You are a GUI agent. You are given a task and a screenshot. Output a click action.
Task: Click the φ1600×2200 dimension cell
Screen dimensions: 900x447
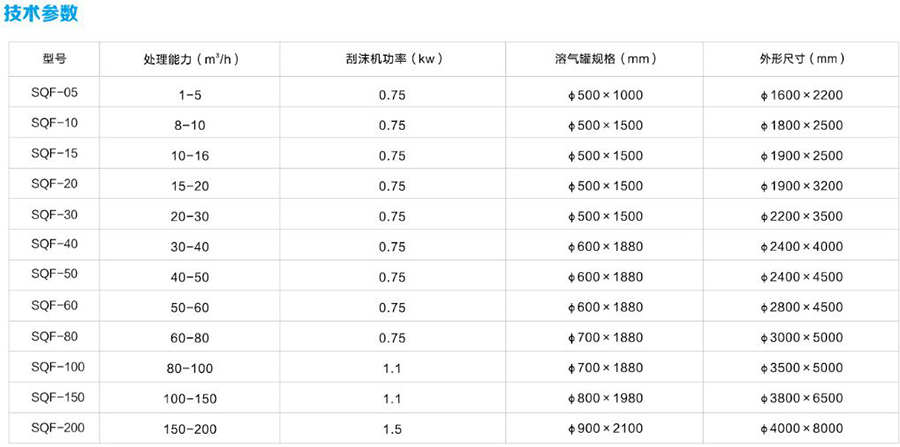click(802, 96)
